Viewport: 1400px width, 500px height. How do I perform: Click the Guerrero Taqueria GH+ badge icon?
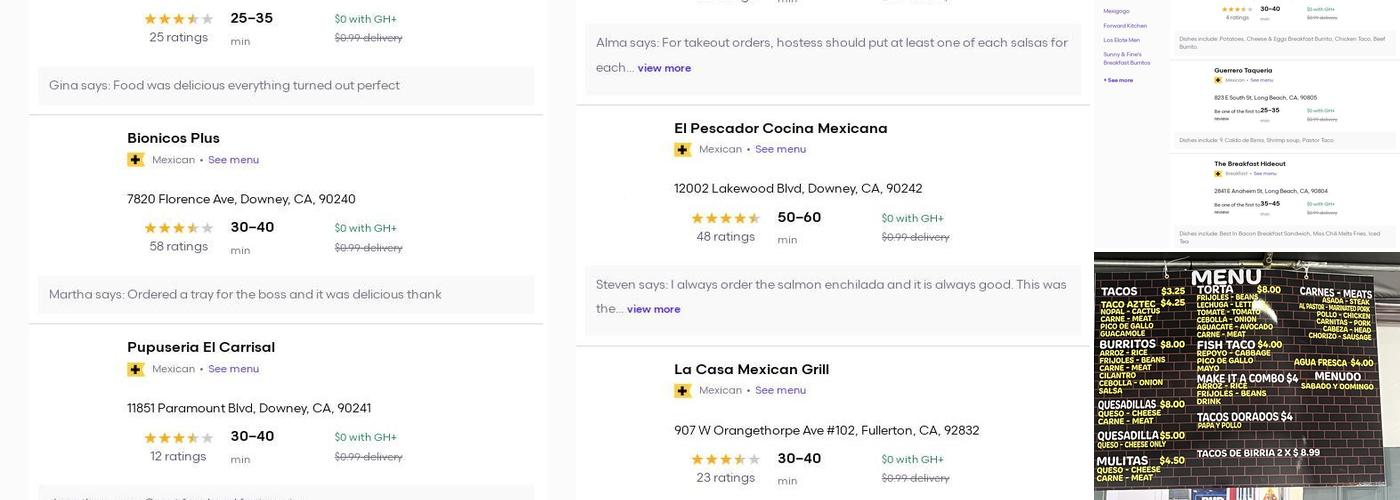1218,80
